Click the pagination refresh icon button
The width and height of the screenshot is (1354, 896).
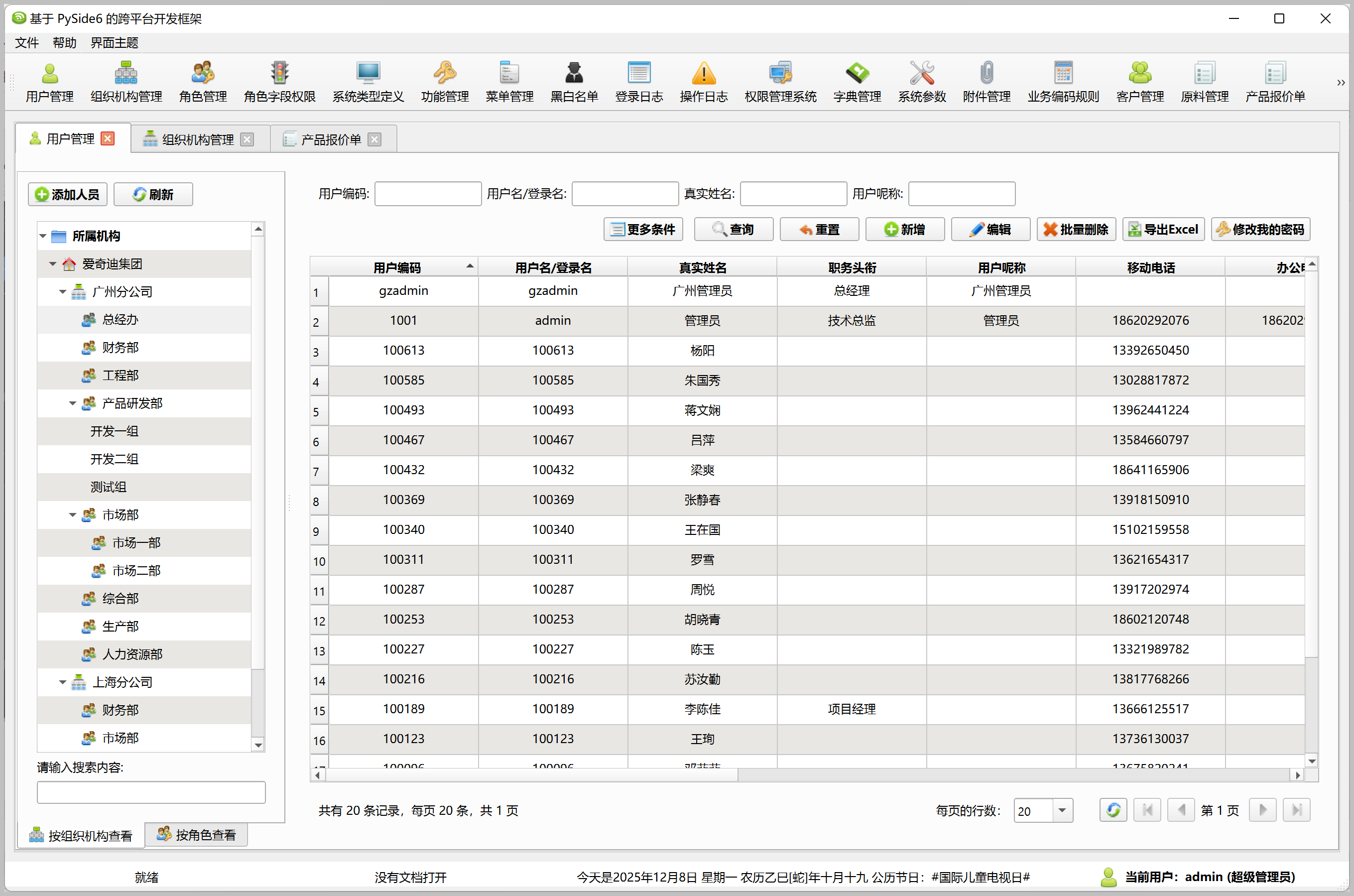pyautogui.click(x=1112, y=810)
